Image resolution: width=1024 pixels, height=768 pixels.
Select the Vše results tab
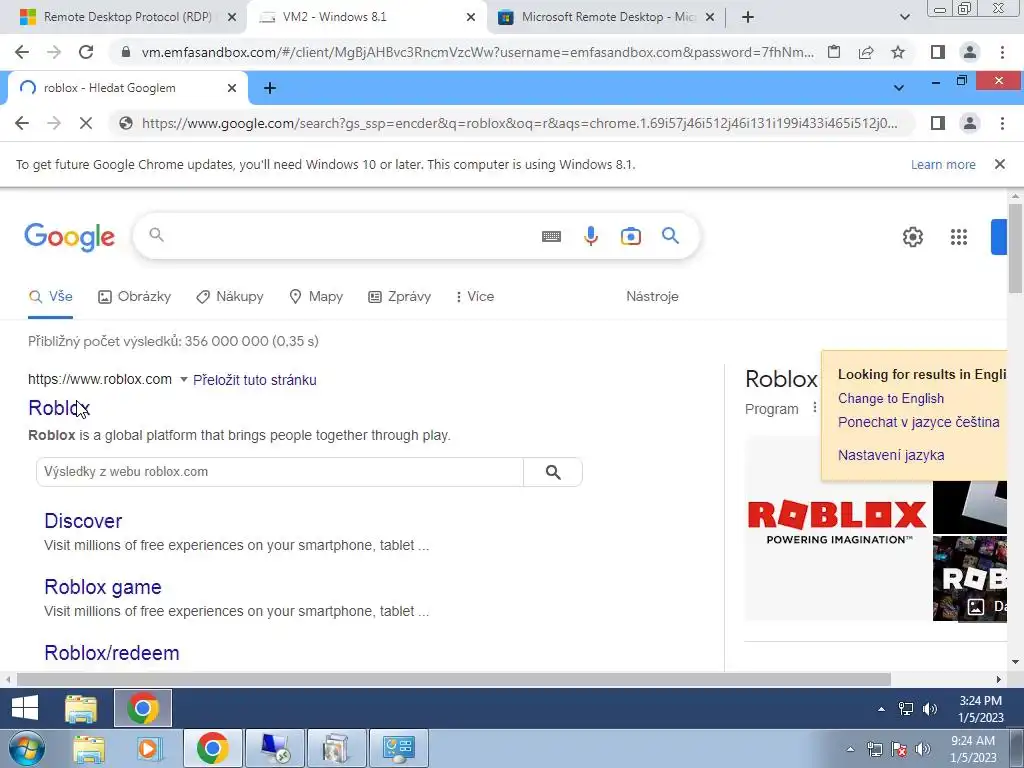[51, 296]
